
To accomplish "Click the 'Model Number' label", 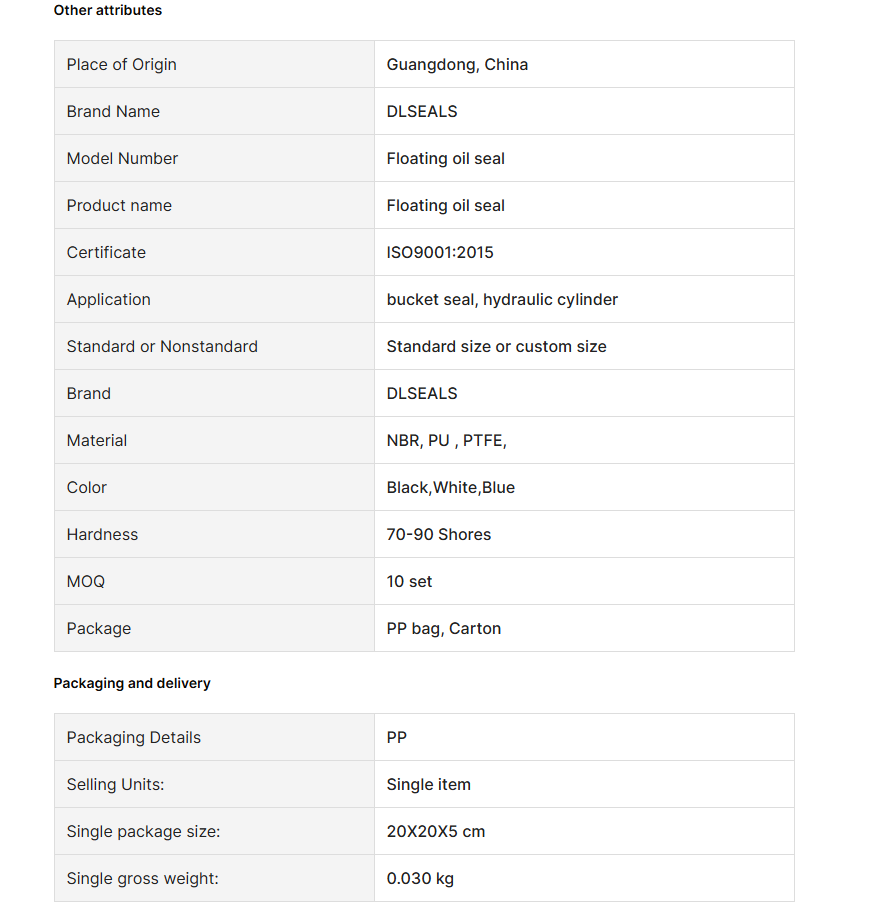I will tap(122, 158).
